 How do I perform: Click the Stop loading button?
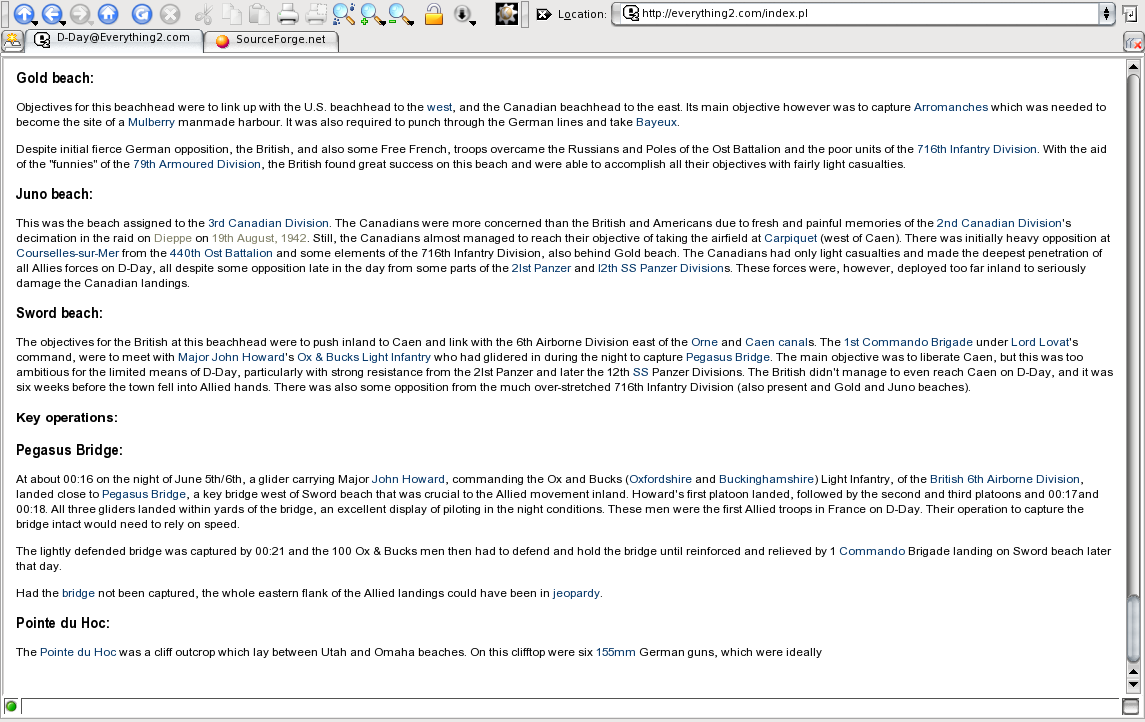click(x=170, y=13)
